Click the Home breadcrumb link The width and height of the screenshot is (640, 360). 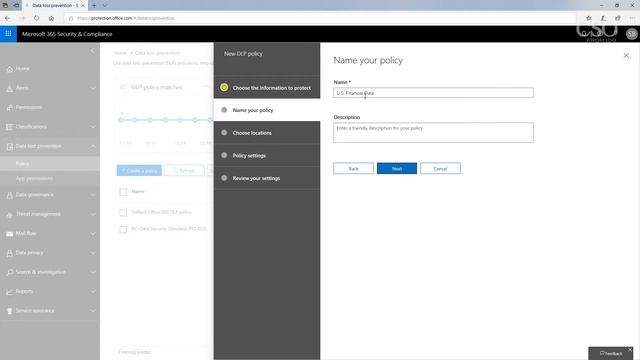(x=120, y=53)
